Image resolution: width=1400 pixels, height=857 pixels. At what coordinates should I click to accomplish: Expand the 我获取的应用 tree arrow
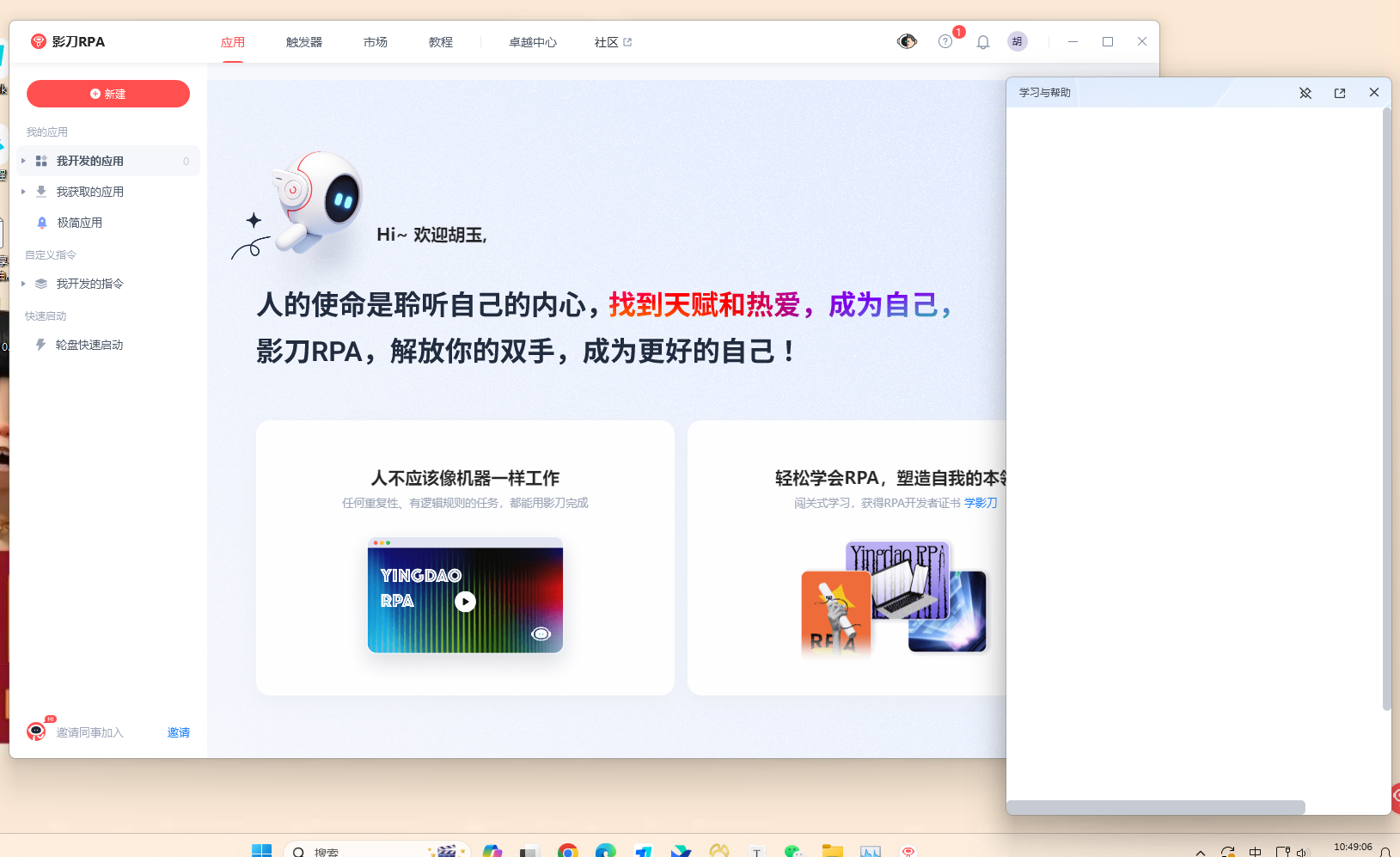tap(23, 192)
